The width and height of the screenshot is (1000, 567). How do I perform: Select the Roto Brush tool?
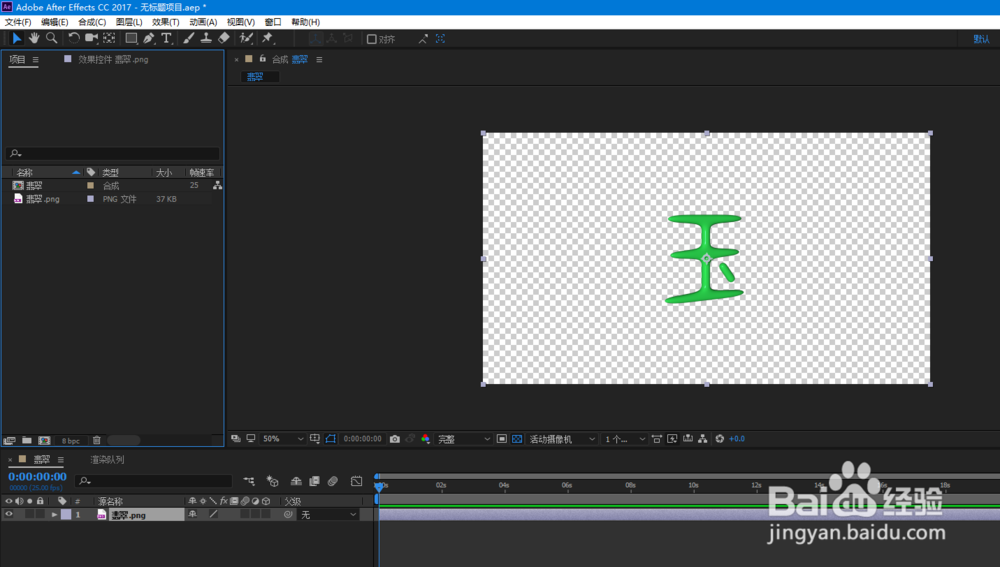coord(246,38)
